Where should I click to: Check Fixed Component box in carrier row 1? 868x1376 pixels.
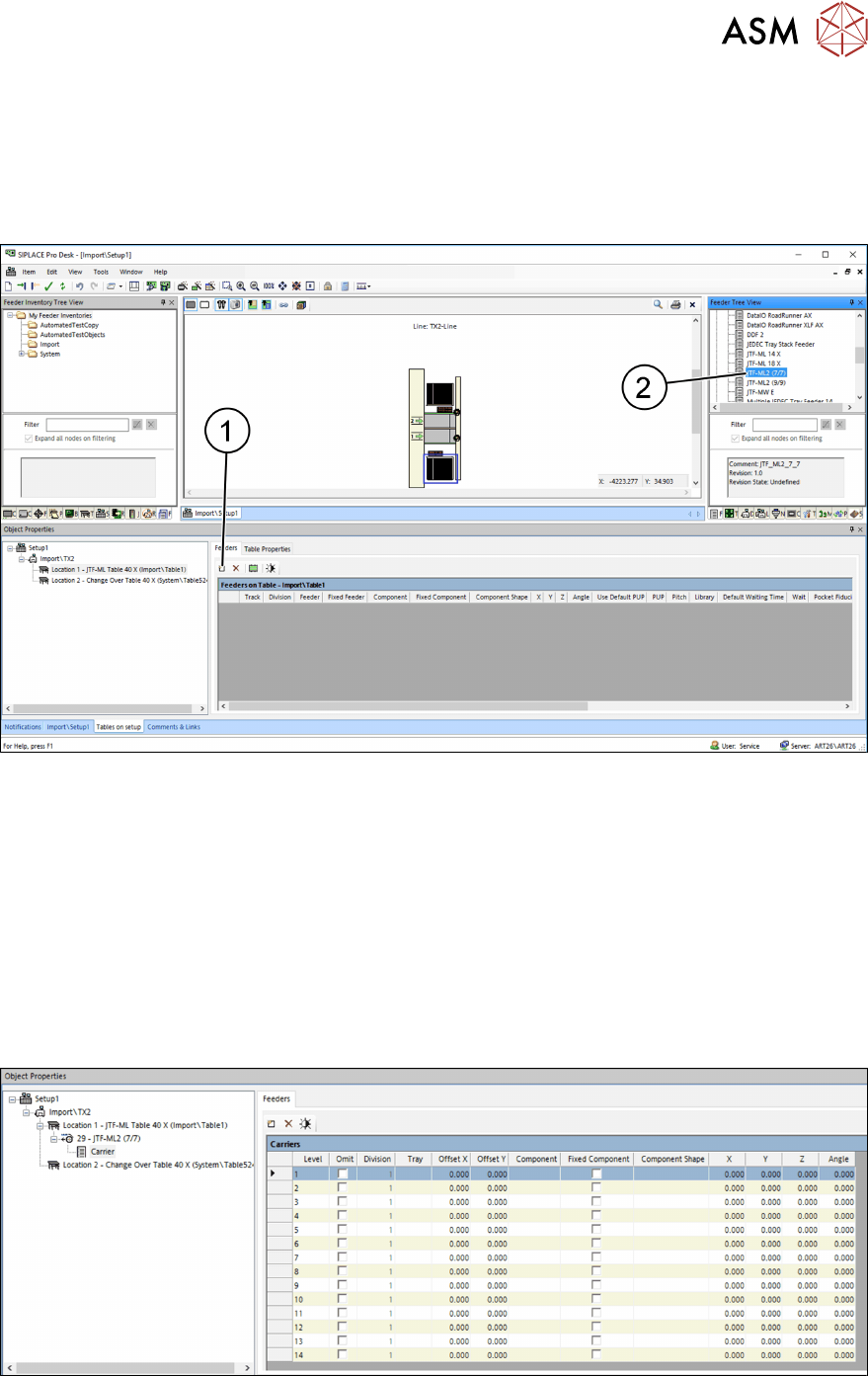(x=596, y=1174)
